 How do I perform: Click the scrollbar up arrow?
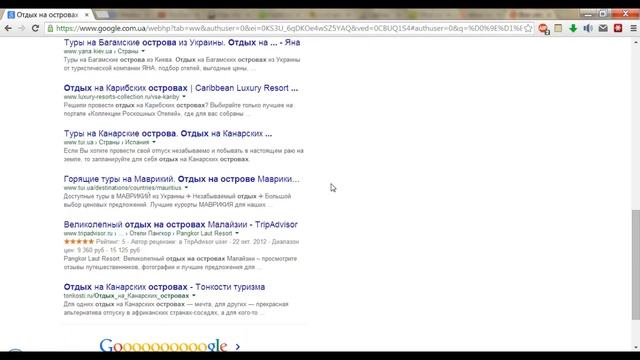636,42
